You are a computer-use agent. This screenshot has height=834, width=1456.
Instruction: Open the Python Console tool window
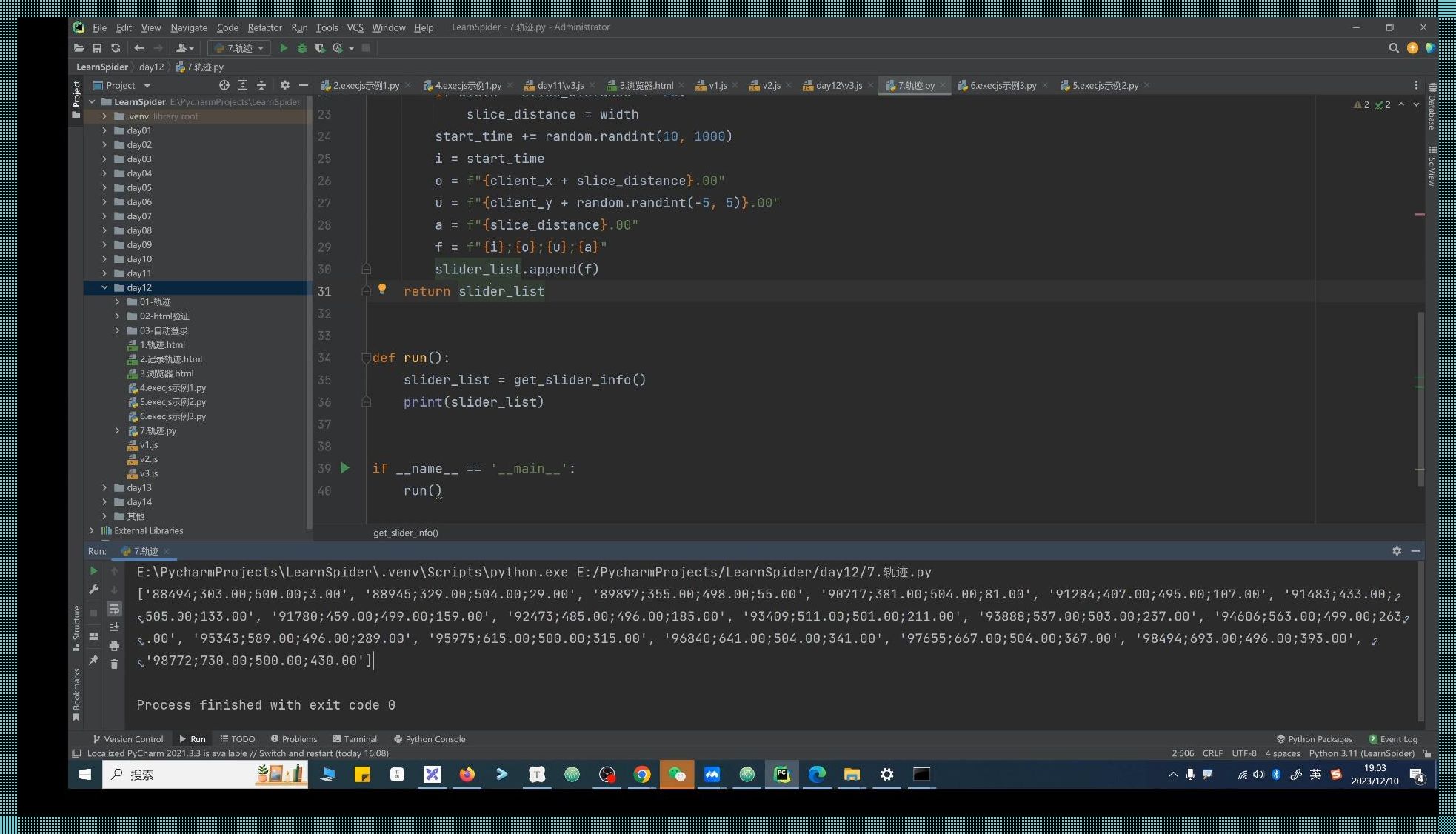pyautogui.click(x=430, y=739)
